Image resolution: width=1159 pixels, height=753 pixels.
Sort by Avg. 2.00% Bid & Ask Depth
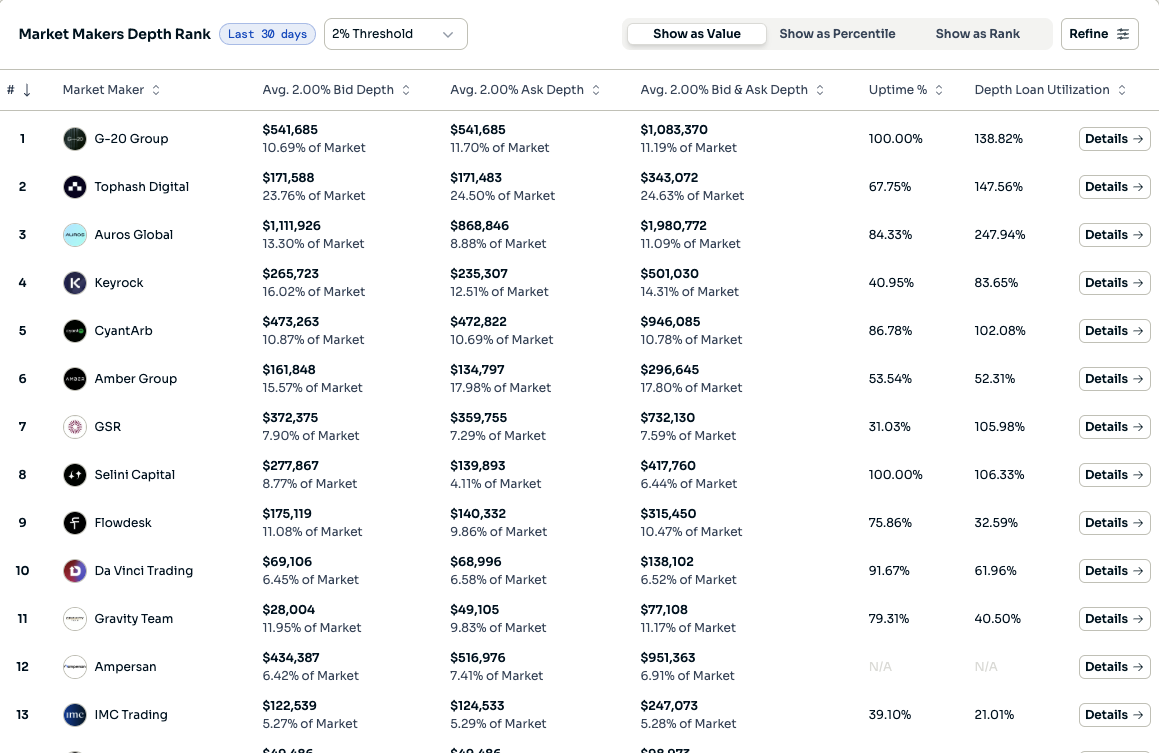[820, 90]
